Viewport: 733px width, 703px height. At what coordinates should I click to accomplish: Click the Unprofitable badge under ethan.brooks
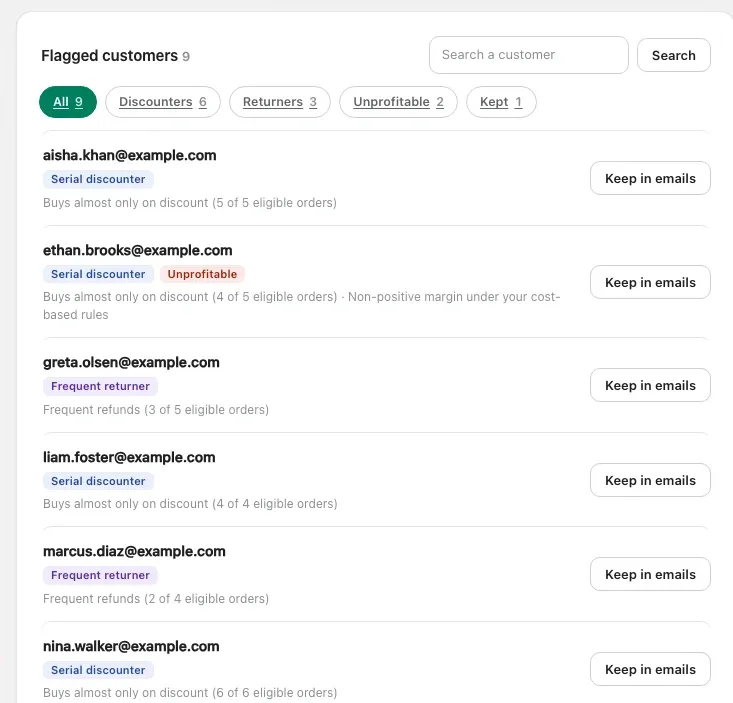point(202,274)
